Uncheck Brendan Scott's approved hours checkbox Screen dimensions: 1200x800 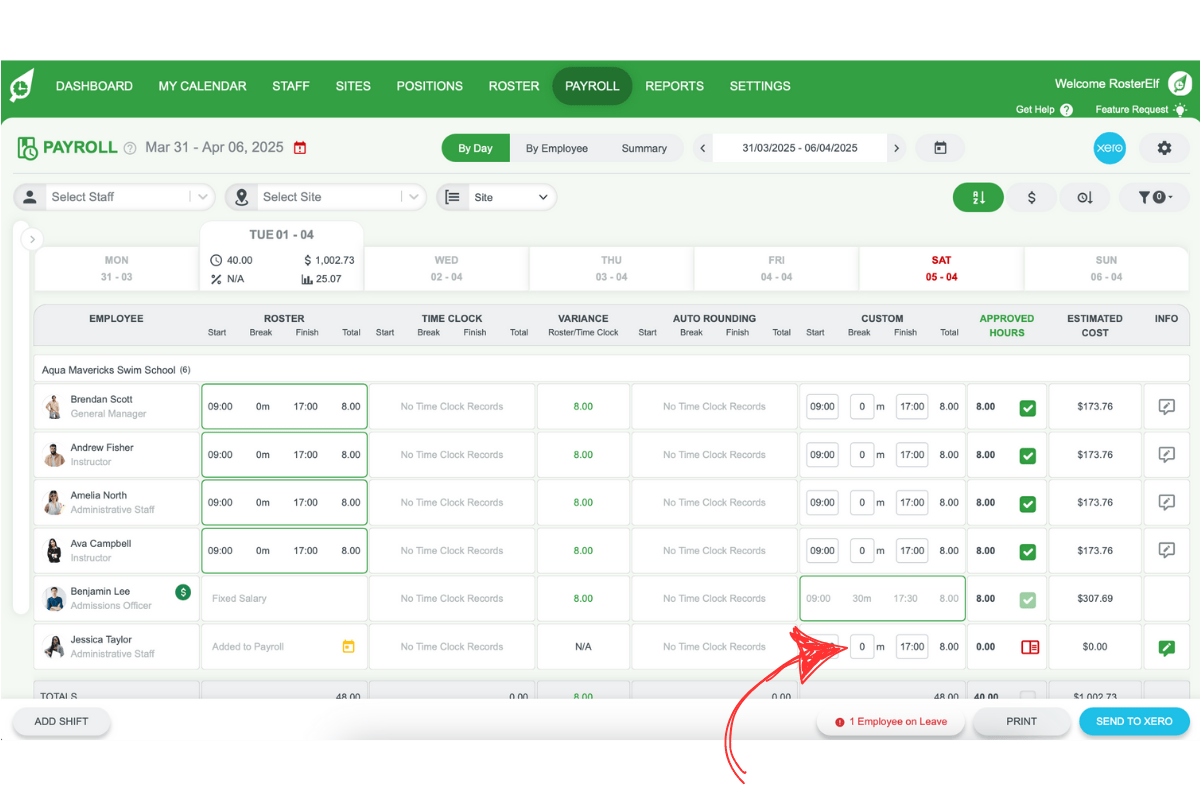tap(1027, 408)
